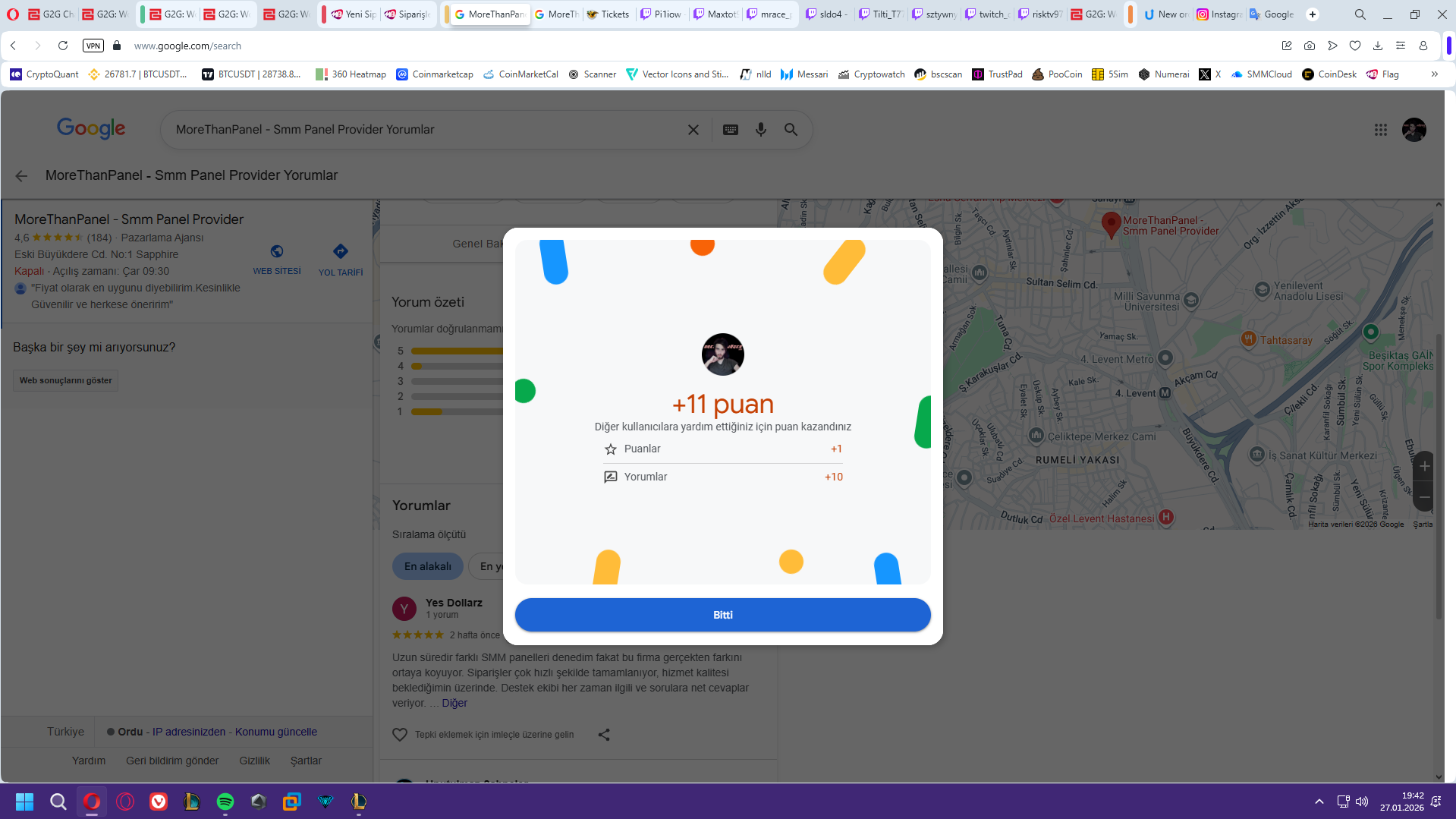Open the Yardım footer link
This screenshot has height=819, width=1456.
click(x=89, y=761)
